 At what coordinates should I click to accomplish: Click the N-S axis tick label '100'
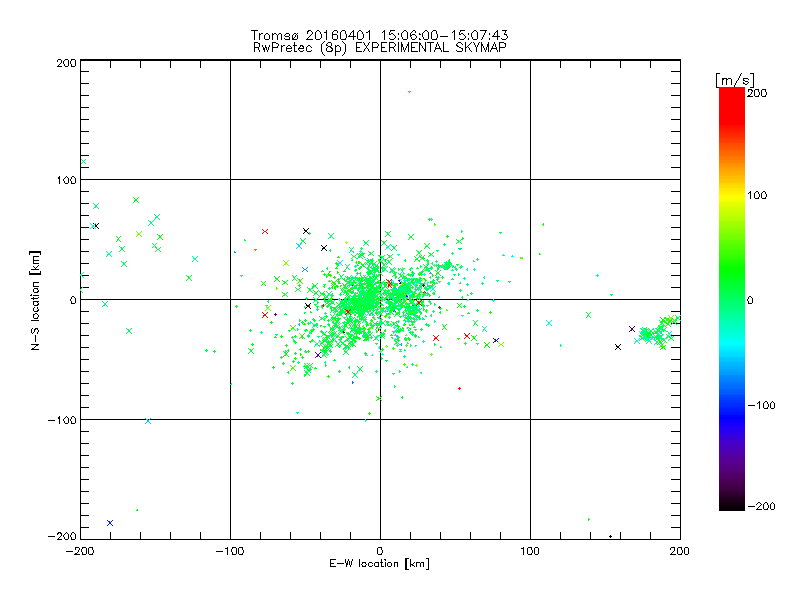(x=66, y=180)
